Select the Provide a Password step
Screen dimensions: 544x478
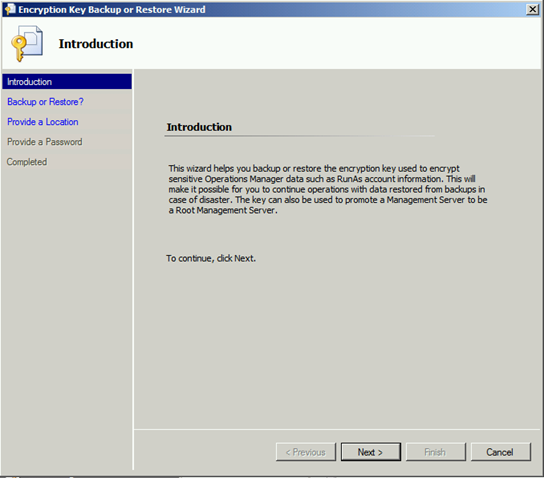pos(44,142)
